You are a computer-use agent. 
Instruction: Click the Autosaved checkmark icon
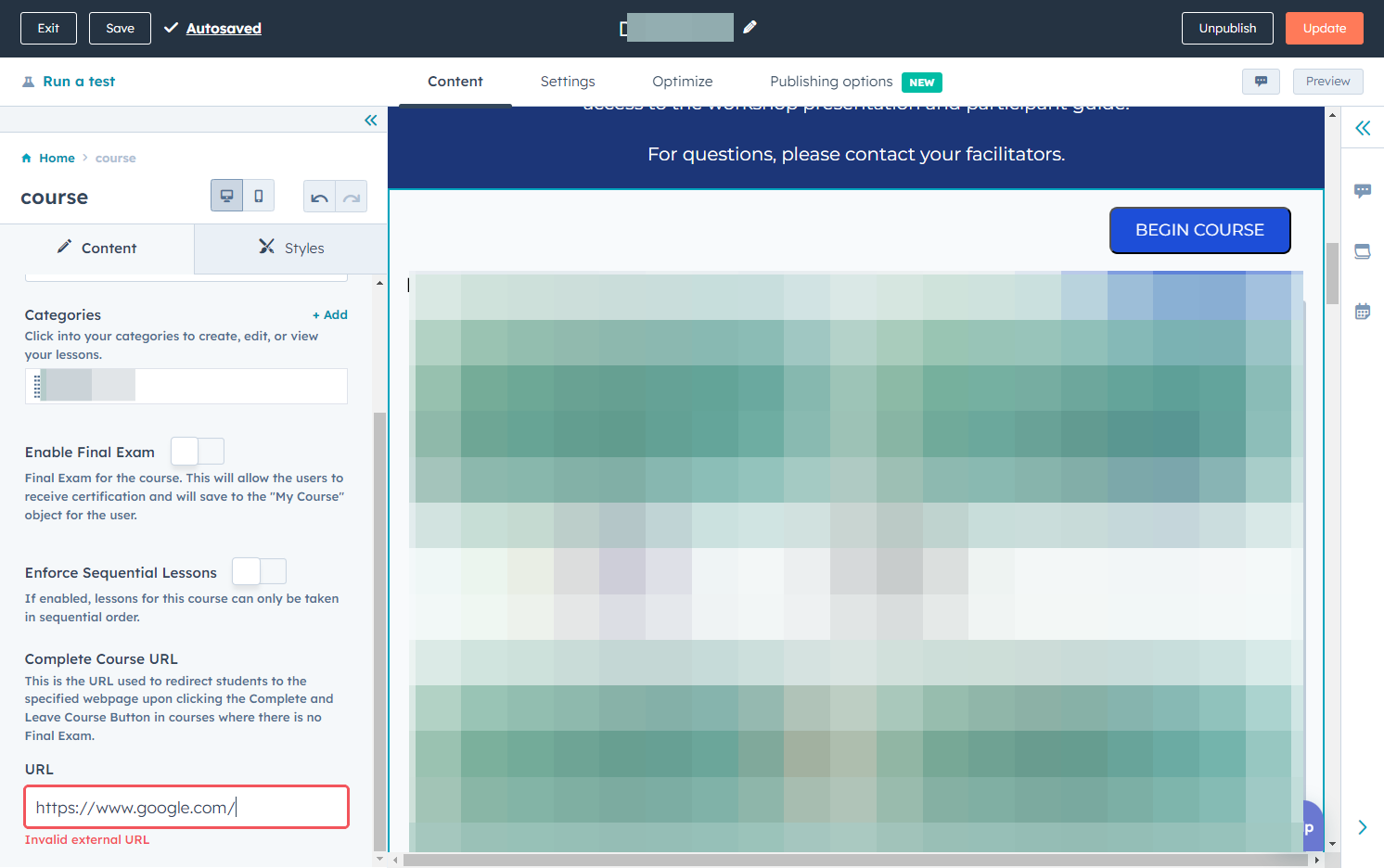[171, 28]
